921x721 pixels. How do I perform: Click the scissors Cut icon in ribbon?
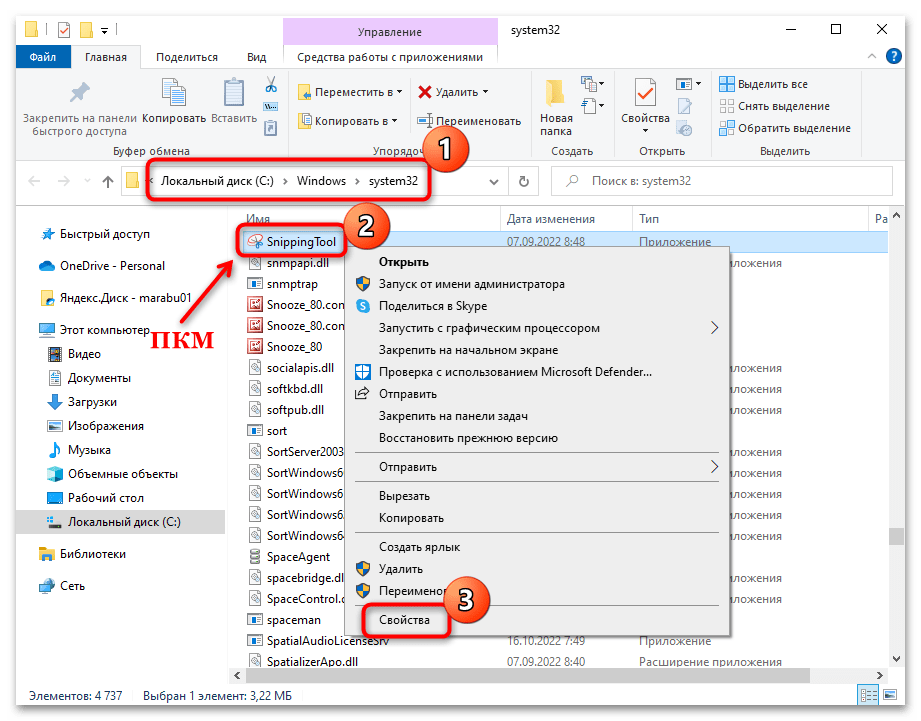pos(270,84)
